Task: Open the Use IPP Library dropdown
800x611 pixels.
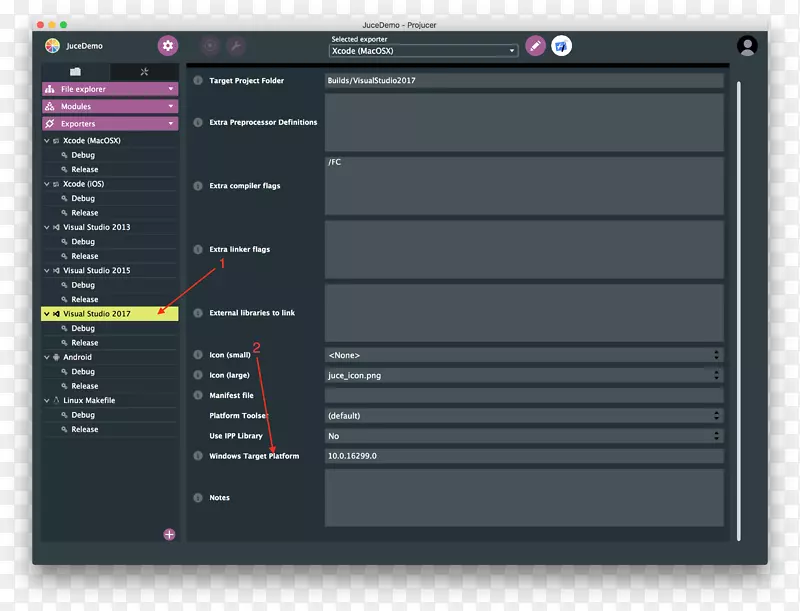Action: pos(716,435)
